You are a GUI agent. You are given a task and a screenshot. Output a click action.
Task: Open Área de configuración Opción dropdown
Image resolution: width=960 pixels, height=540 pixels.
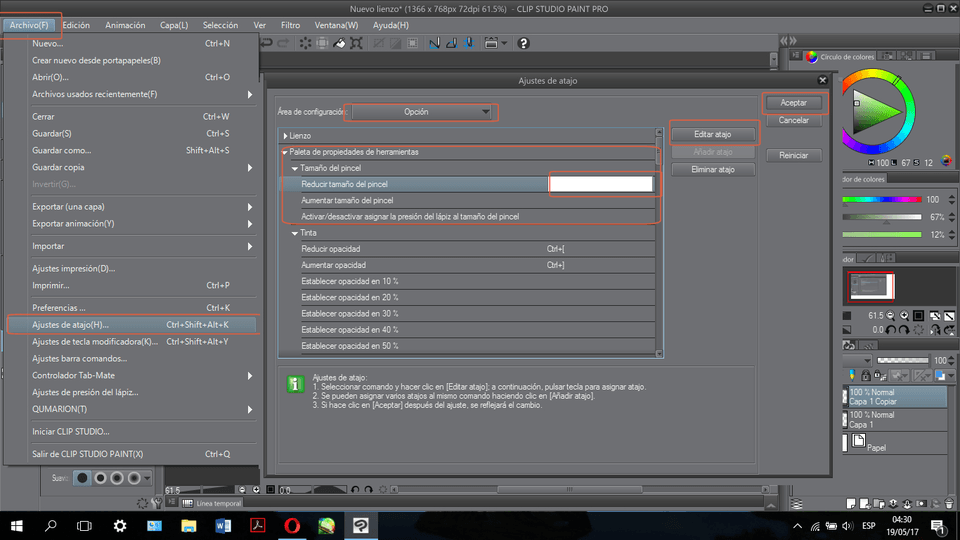(422, 112)
